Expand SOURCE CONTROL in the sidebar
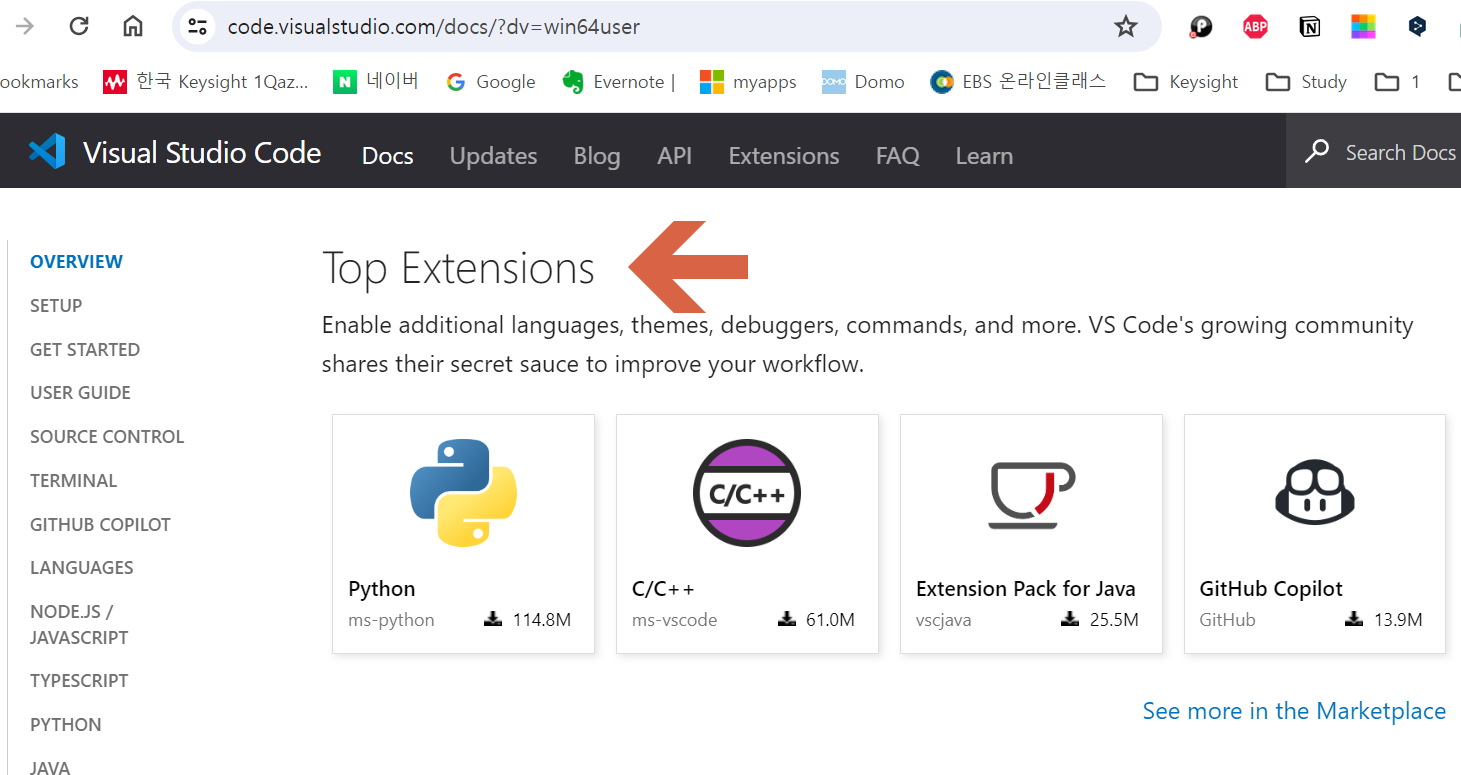Viewport: 1461px width, 775px height. [107, 437]
